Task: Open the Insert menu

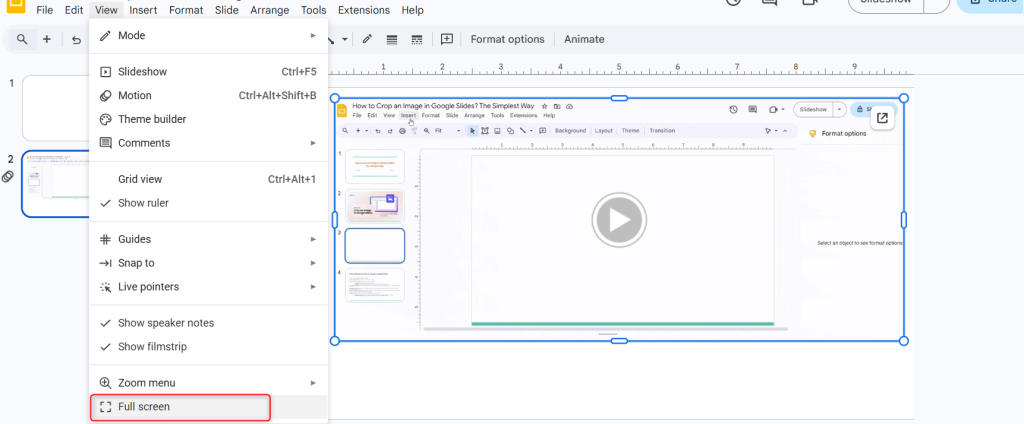Action: pos(143,10)
